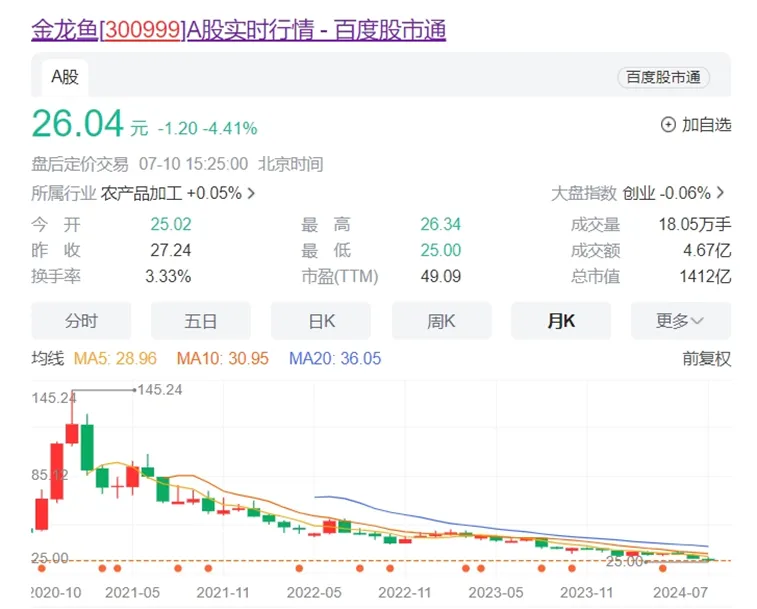Click the 昨收 value 27.24
Image resolution: width=757 pixels, height=609 pixels.
click(x=171, y=251)
